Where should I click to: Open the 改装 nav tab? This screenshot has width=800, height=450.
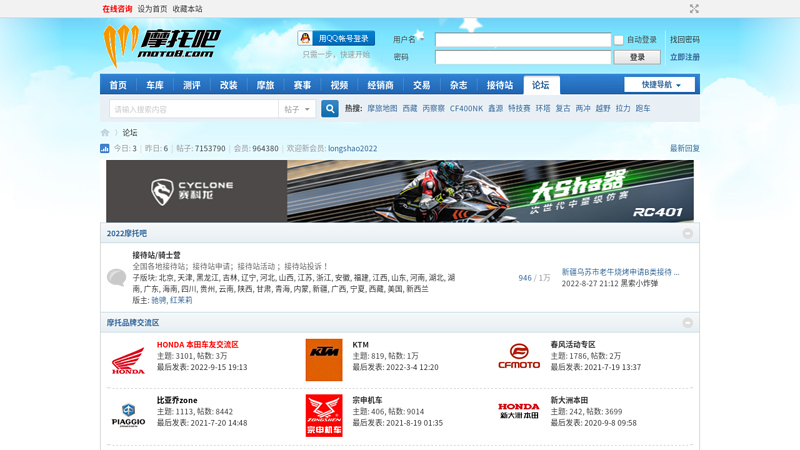[x=228, y=85]
